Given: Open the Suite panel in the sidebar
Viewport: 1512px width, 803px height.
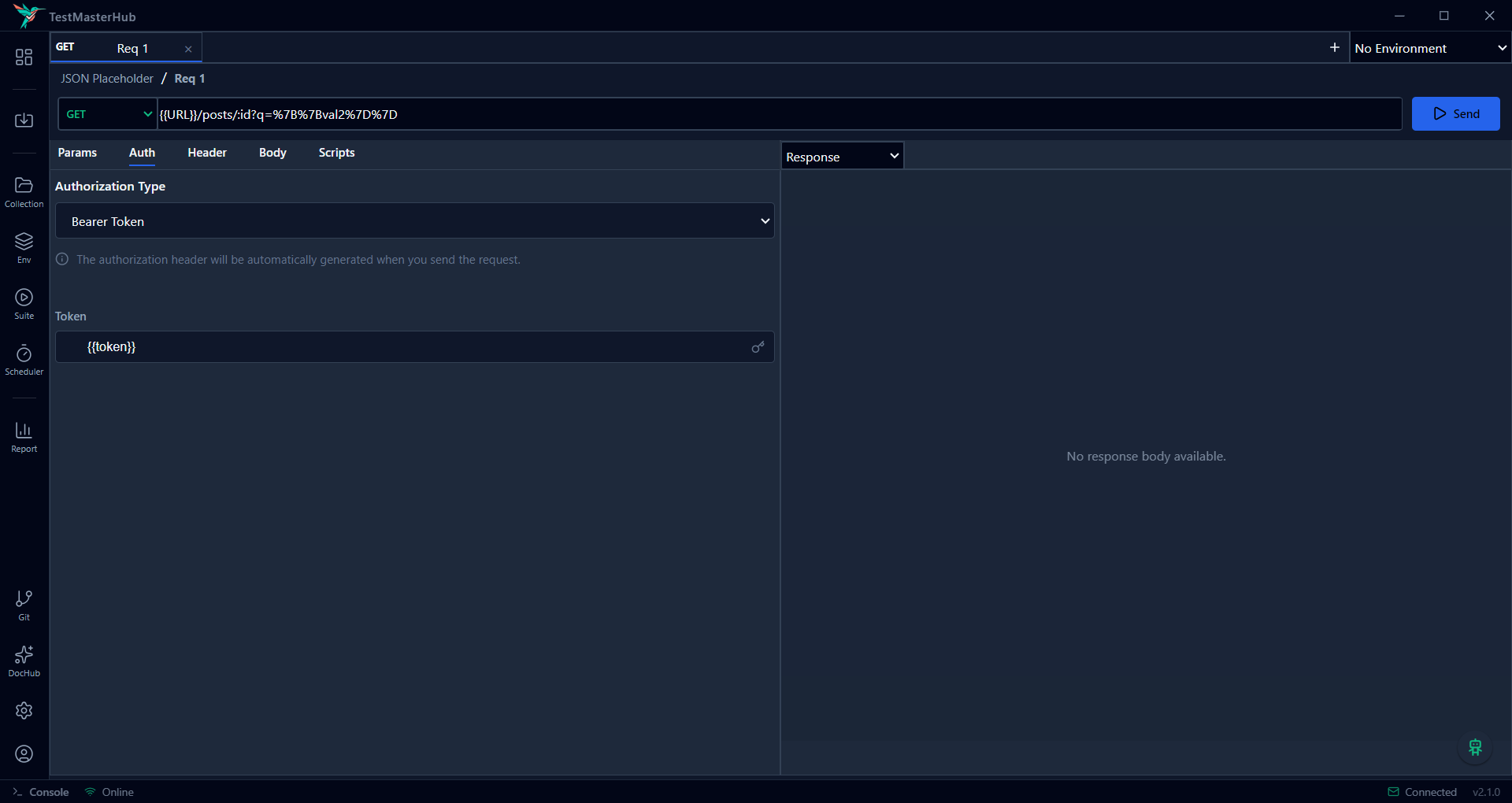Looking at the screenshot, I should tap(24, 303).
